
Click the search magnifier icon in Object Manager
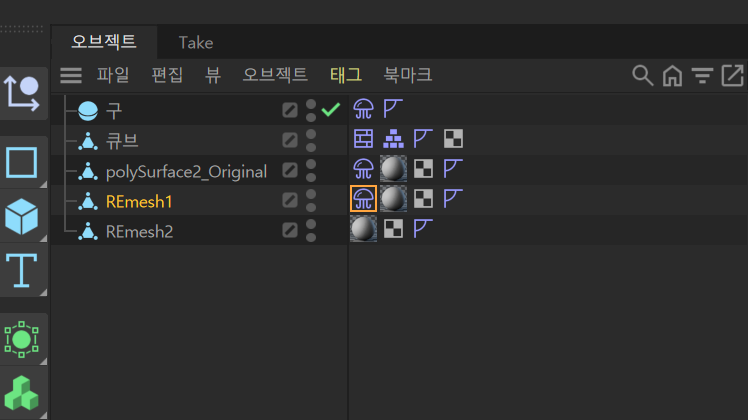[x=642, y=75]
